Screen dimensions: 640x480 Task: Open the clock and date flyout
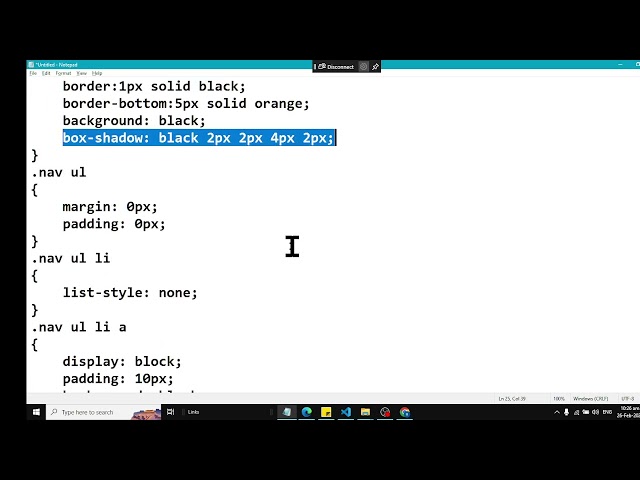click(x=629, y=412)
